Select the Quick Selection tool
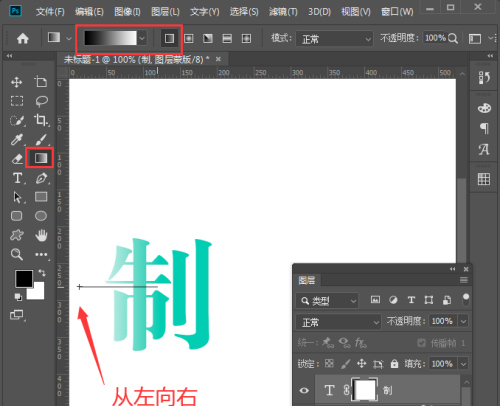The height and width of the screenshot is (406, 500). (17, 120)
